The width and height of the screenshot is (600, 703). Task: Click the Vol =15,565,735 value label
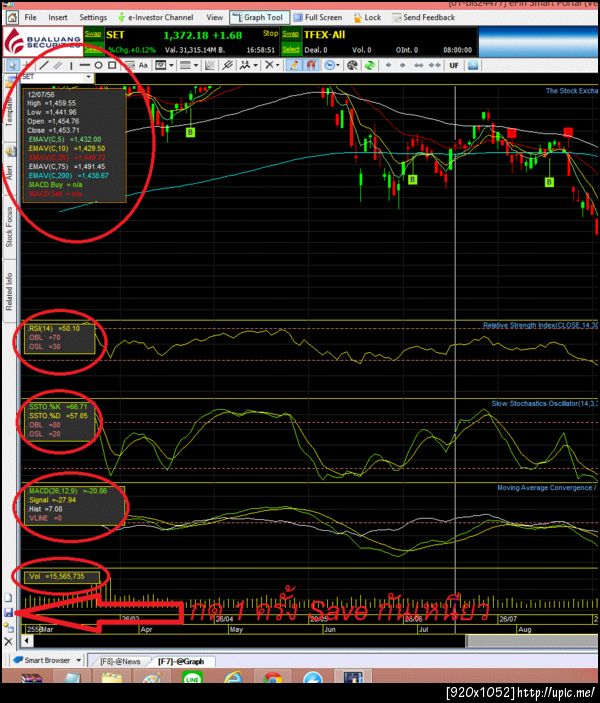57,577
